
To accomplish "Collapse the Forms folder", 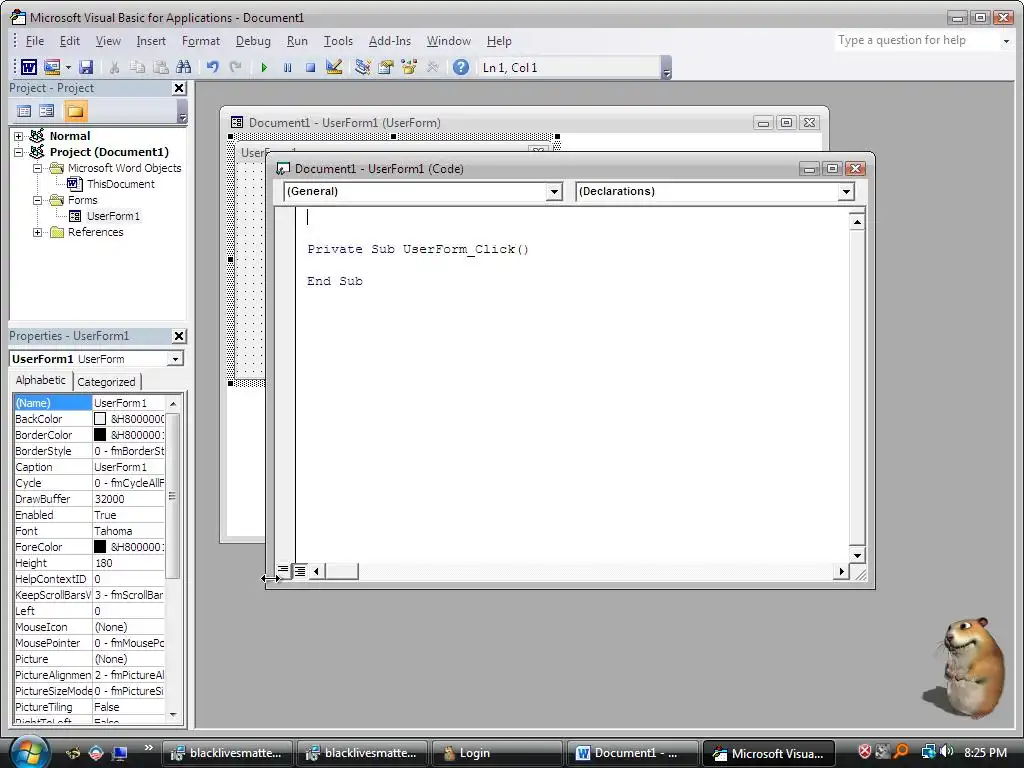I will coord(38,200).
